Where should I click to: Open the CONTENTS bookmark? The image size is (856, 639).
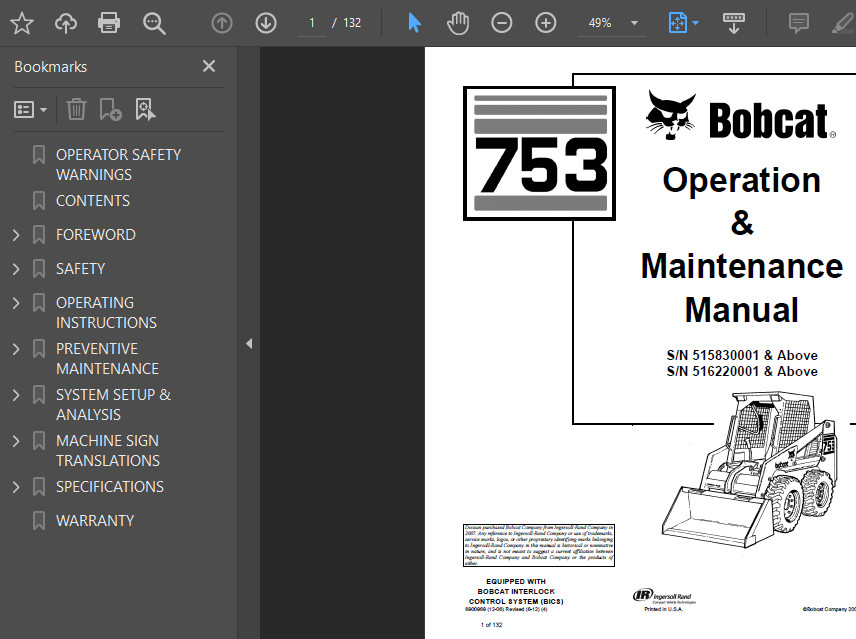click(93, 201)
